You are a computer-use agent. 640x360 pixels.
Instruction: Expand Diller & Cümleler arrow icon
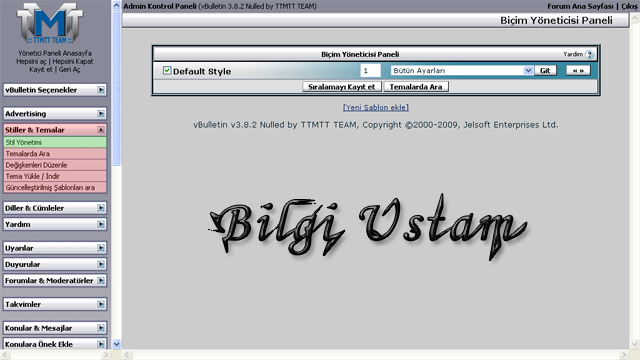pos(101,208)
